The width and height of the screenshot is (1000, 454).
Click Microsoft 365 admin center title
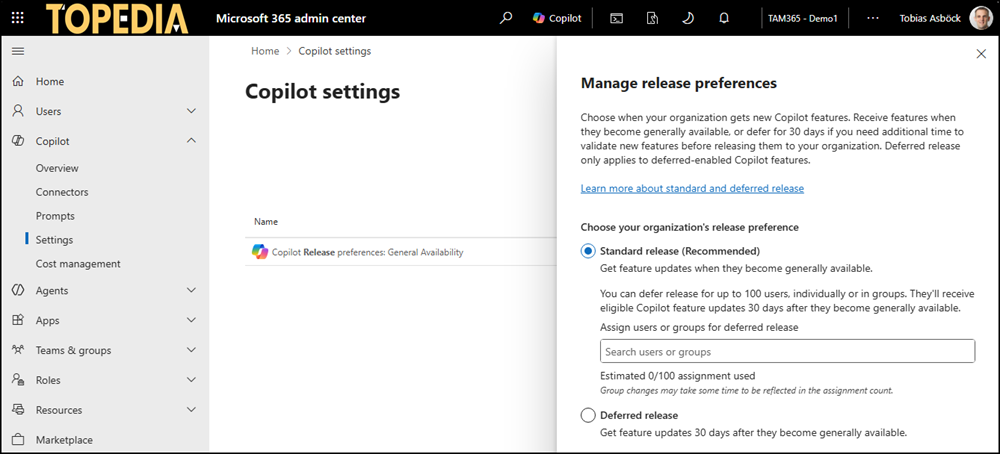291,18
